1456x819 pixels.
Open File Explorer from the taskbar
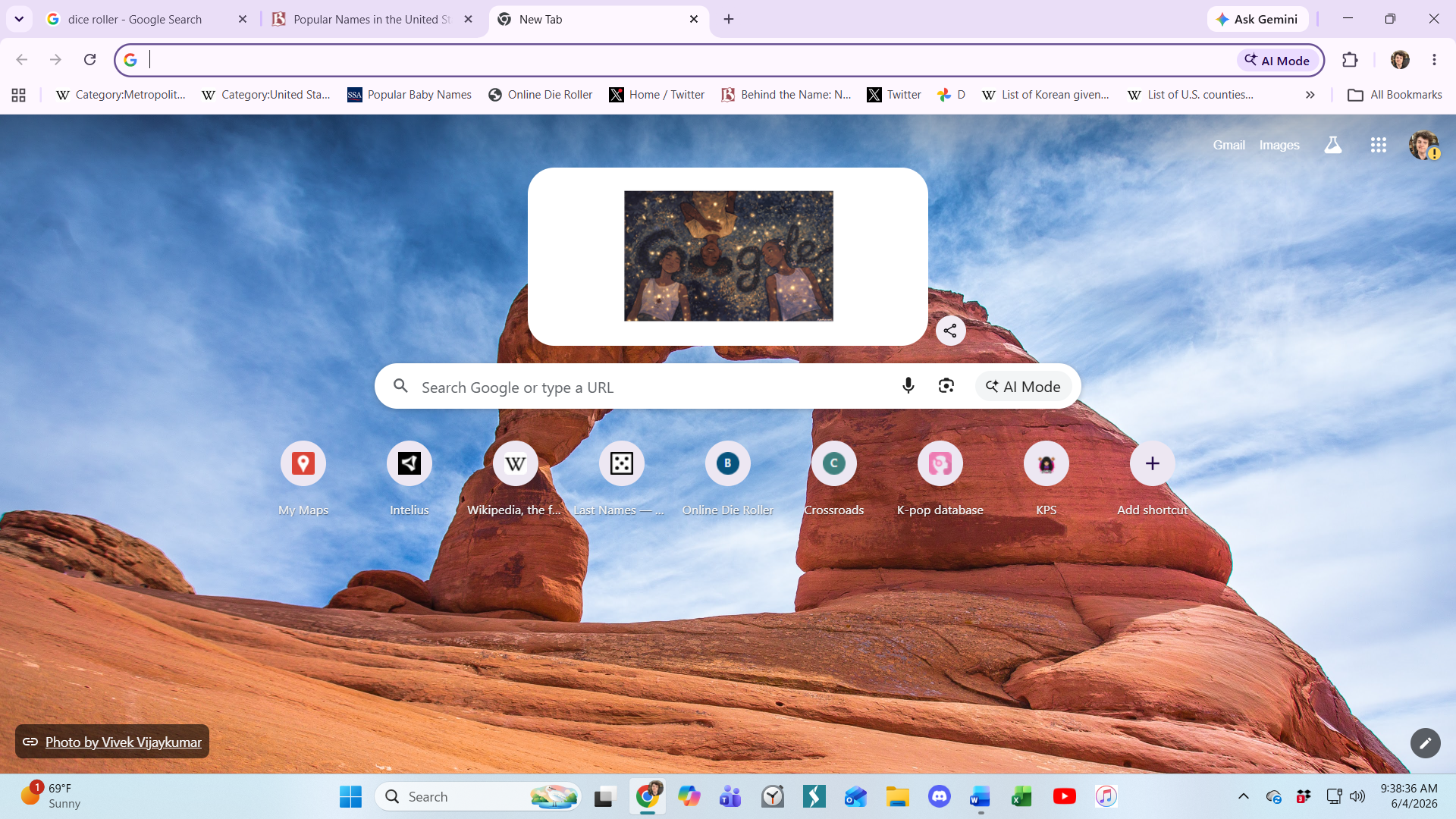point(897,797)
